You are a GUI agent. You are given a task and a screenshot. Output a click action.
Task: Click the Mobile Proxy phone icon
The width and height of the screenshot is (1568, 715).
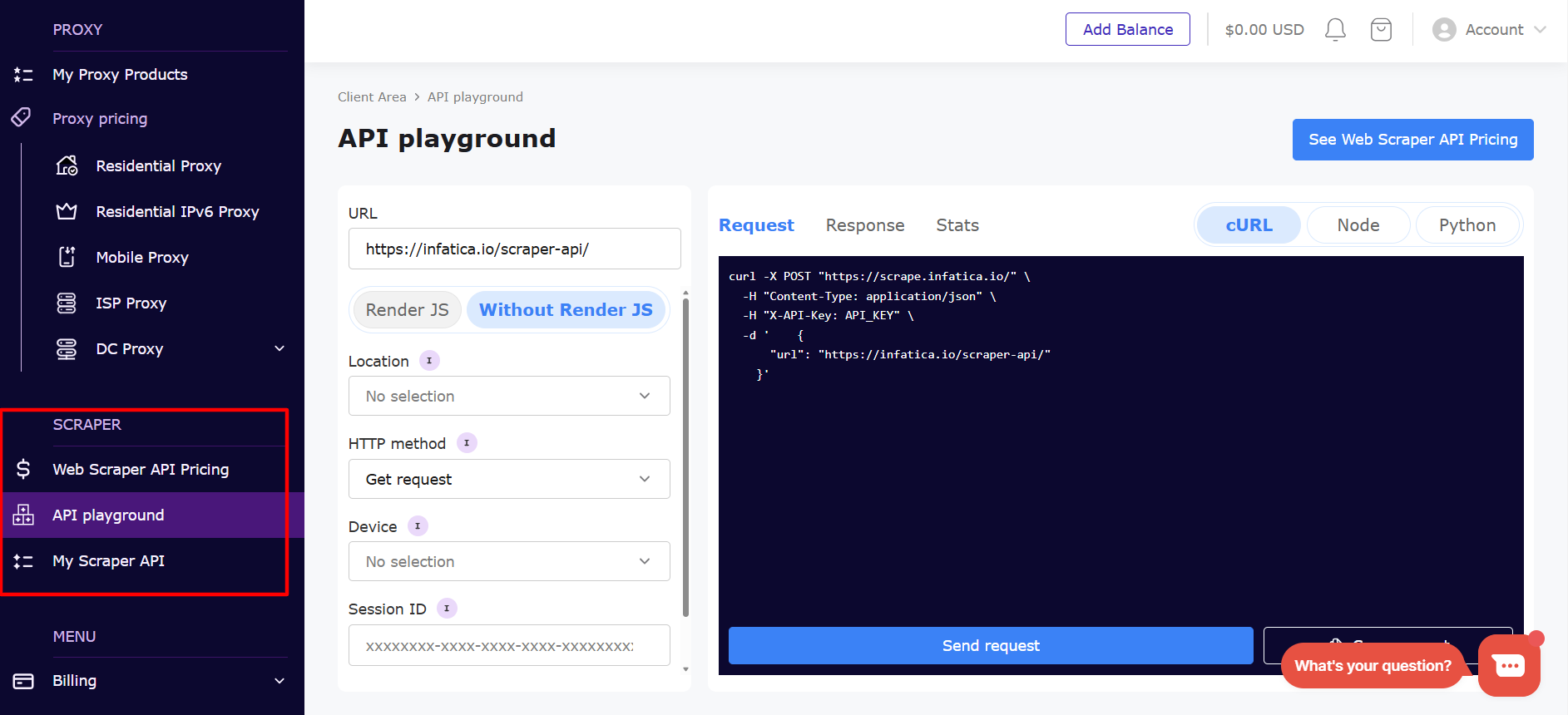pyautogui.click(x=67, y=257)
